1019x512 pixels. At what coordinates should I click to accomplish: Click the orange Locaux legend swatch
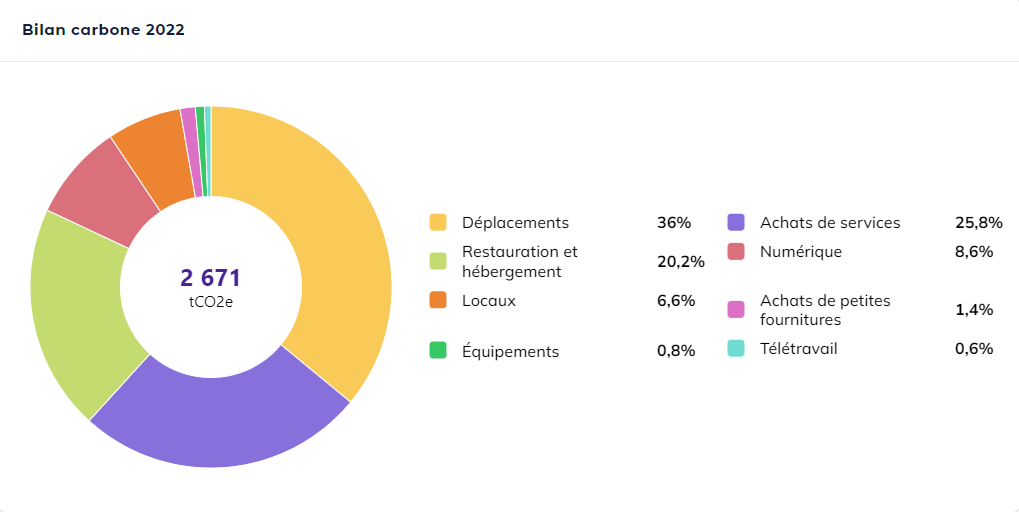pos(438,300)
